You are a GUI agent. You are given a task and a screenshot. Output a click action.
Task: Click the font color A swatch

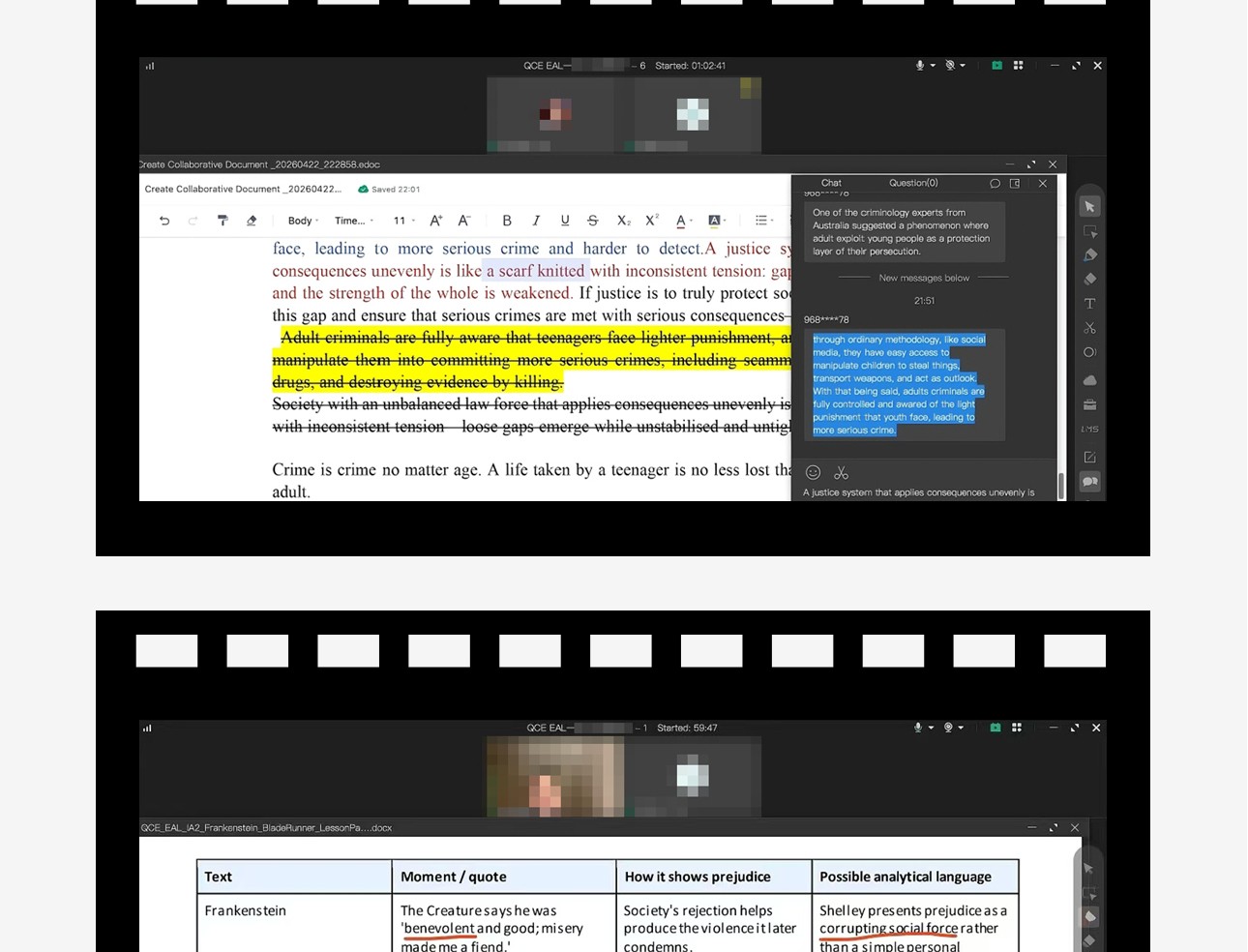pyautogui.click(x=683, y=221)
